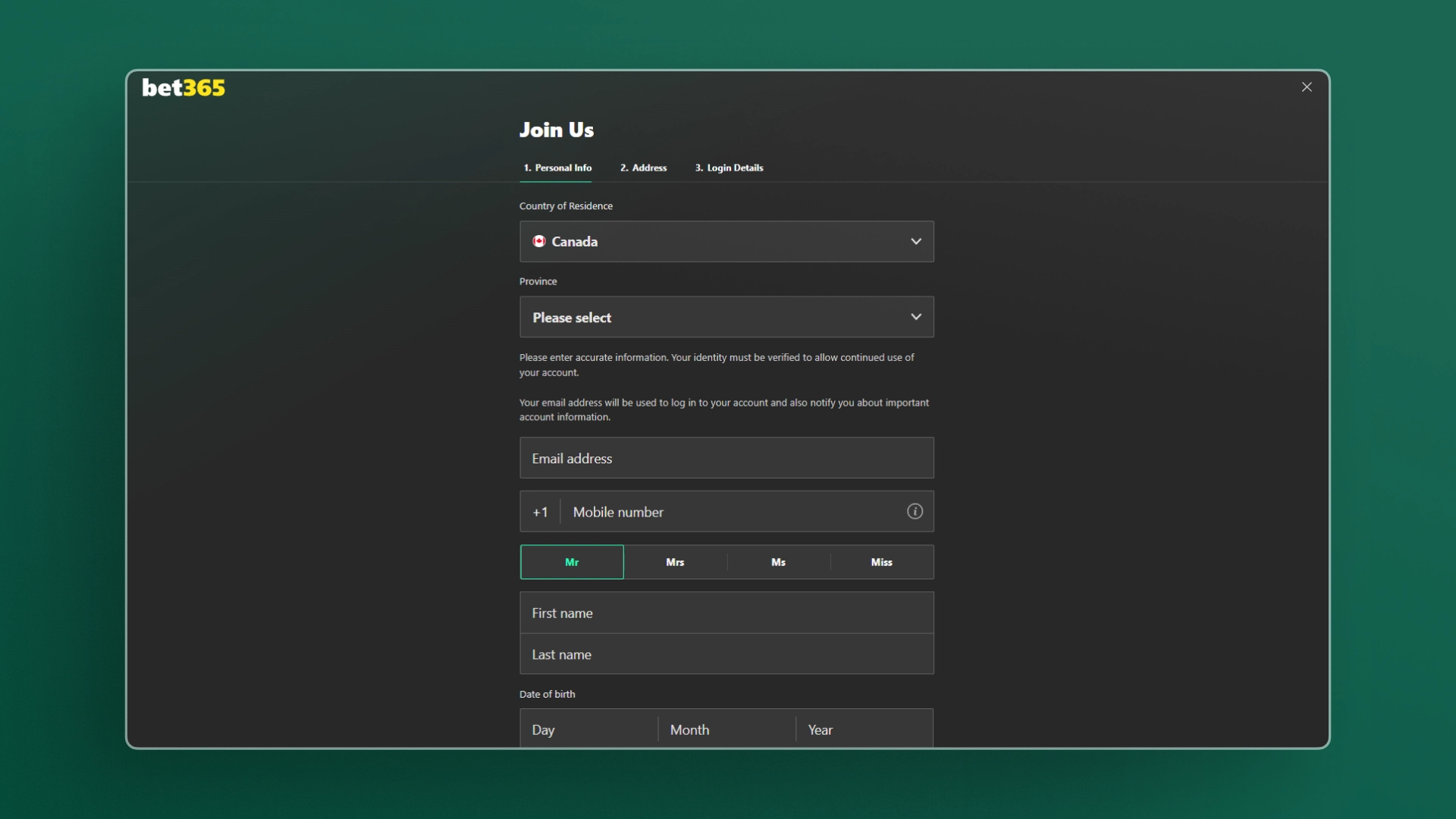Focus the Last name field
This screenshot has height=819, width=1456.
click(x=726, y=654)
